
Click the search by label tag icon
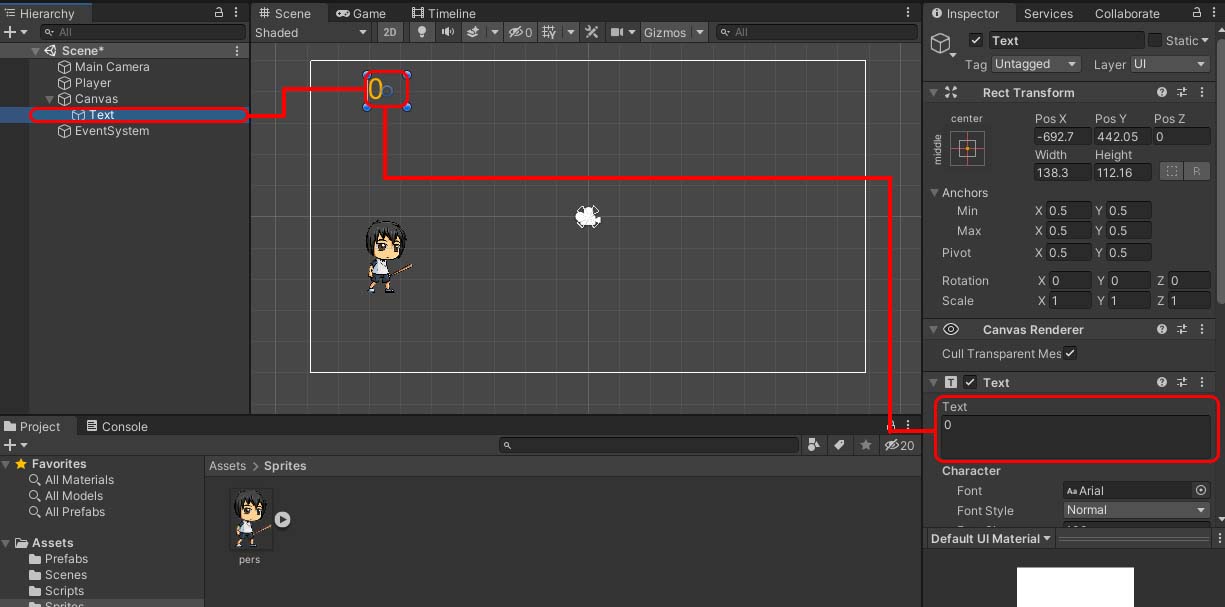pyautogui.click(x=840, y=445)
